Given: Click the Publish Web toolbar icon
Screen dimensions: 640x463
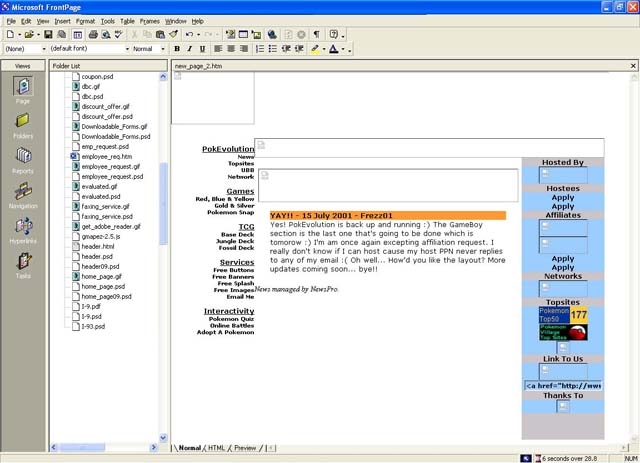Looking at the screenshot, I should pyautogui.click(x=62, y=35).
